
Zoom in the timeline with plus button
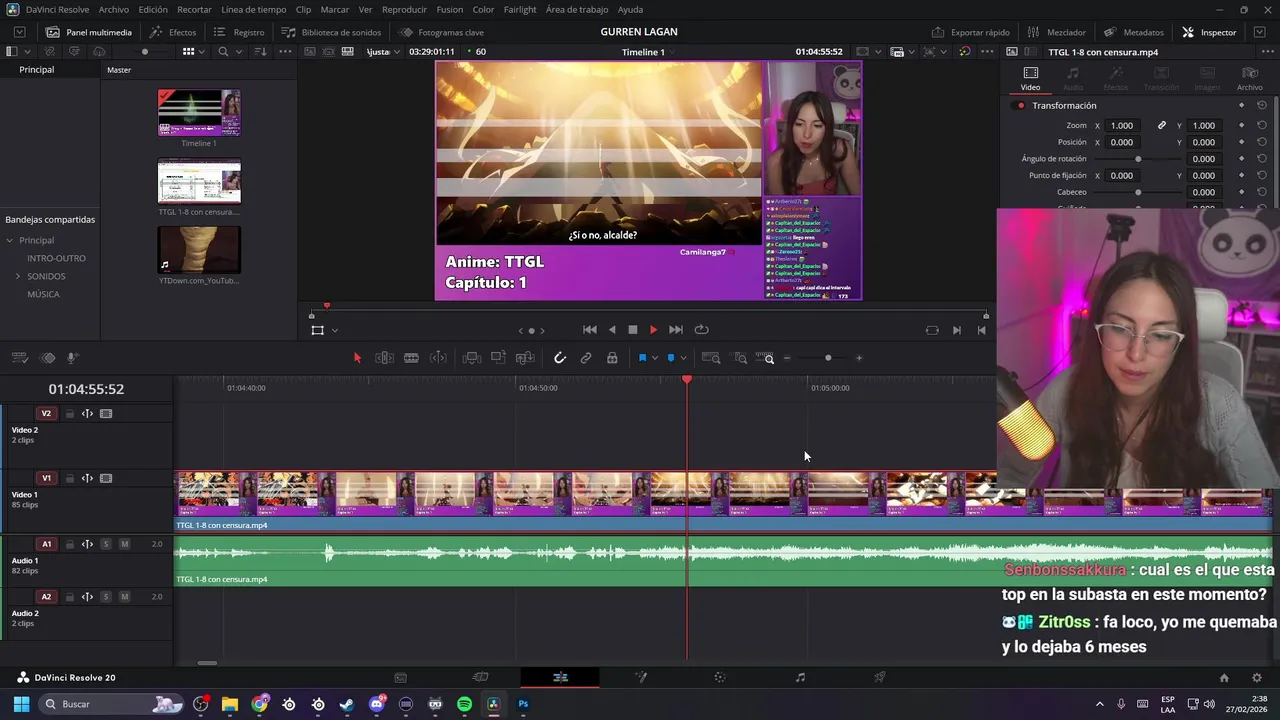859,358
